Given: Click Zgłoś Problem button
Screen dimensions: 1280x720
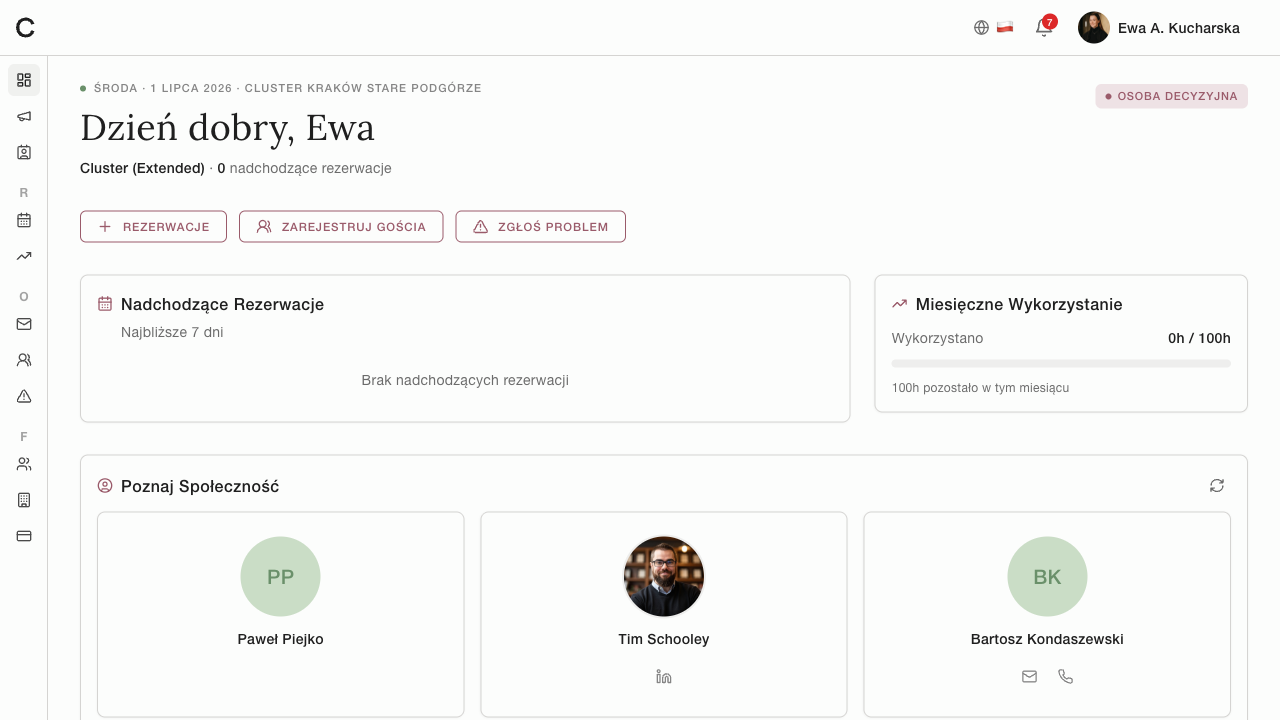Looking at the screenshot, I should click(x=541, y=227).
